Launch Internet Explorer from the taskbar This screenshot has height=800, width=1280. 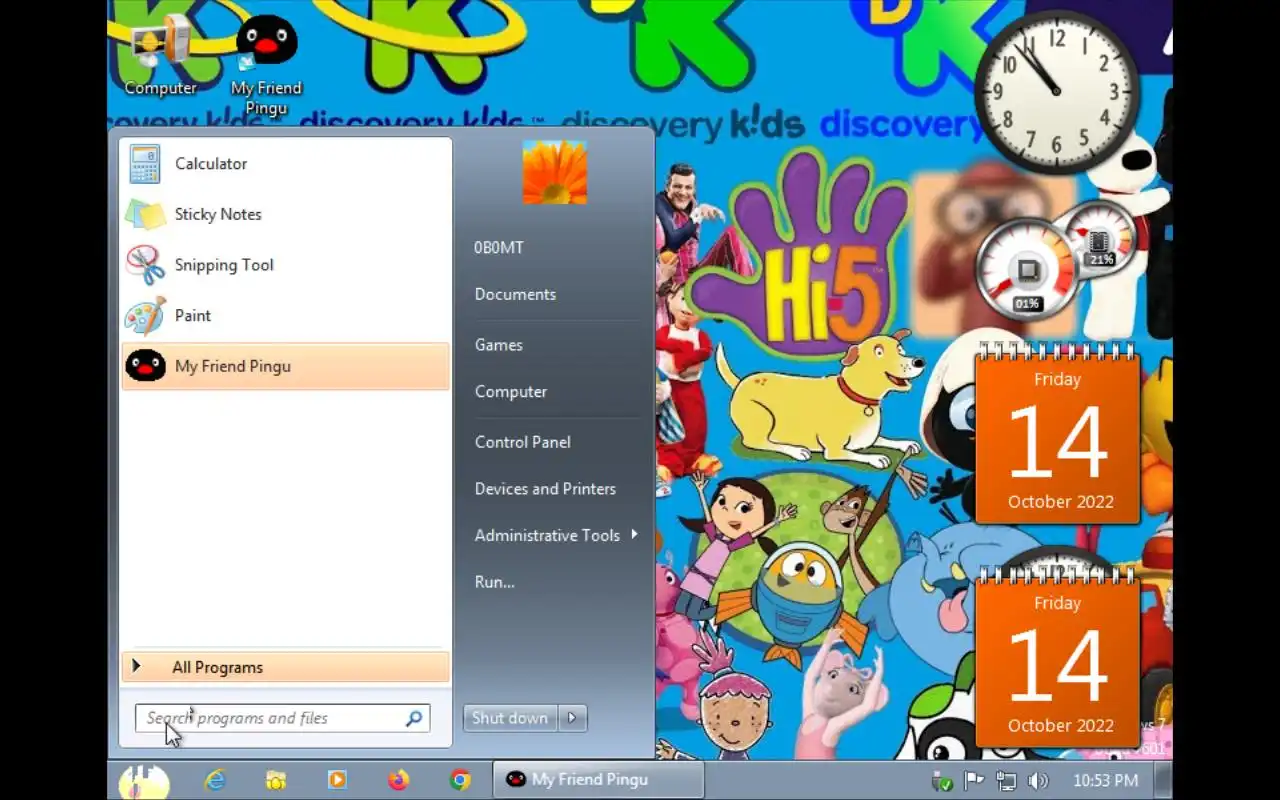[214, 780]
